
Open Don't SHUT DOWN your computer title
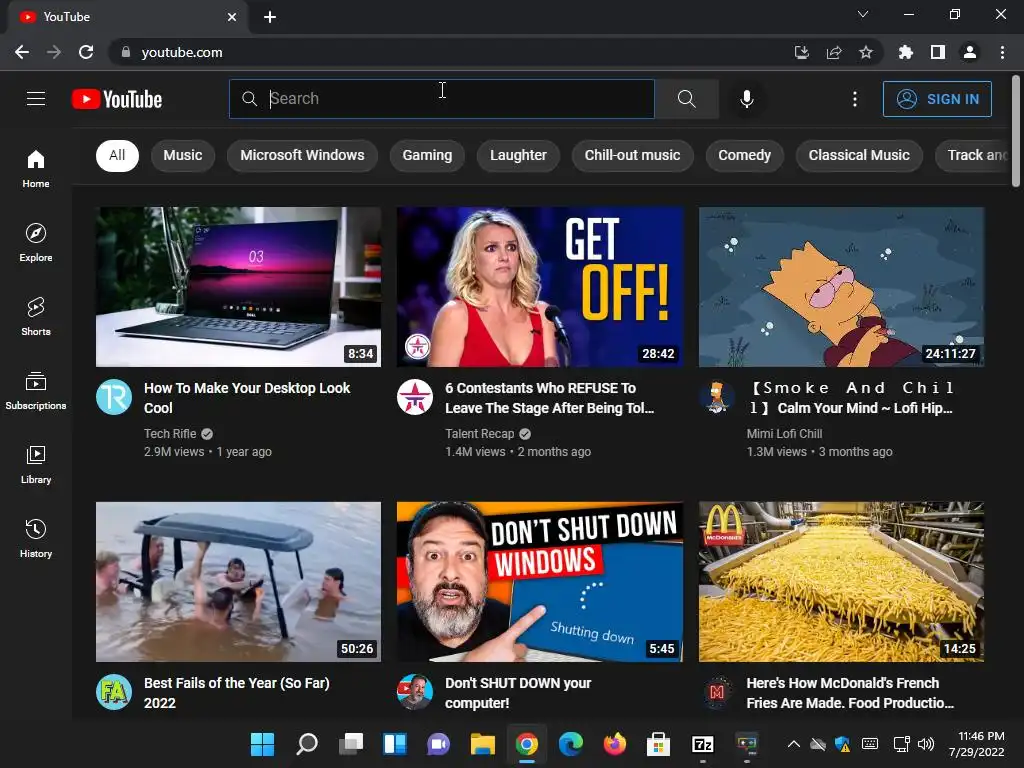[518, 693]
